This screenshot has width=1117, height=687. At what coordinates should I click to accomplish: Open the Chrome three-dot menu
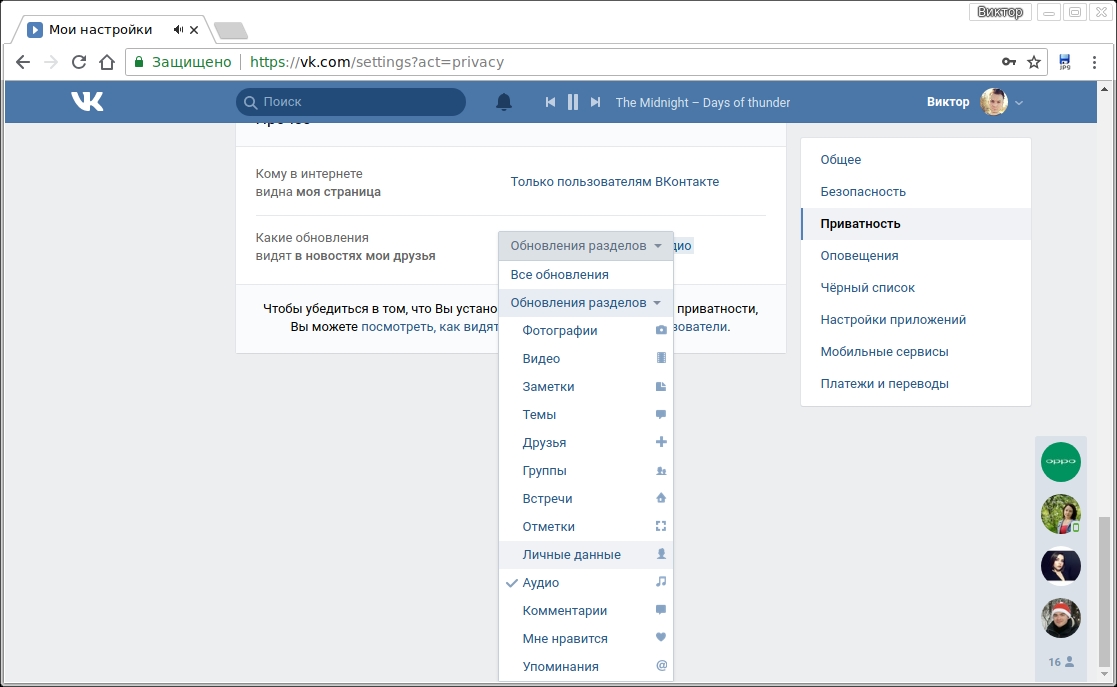point(1094,62)
